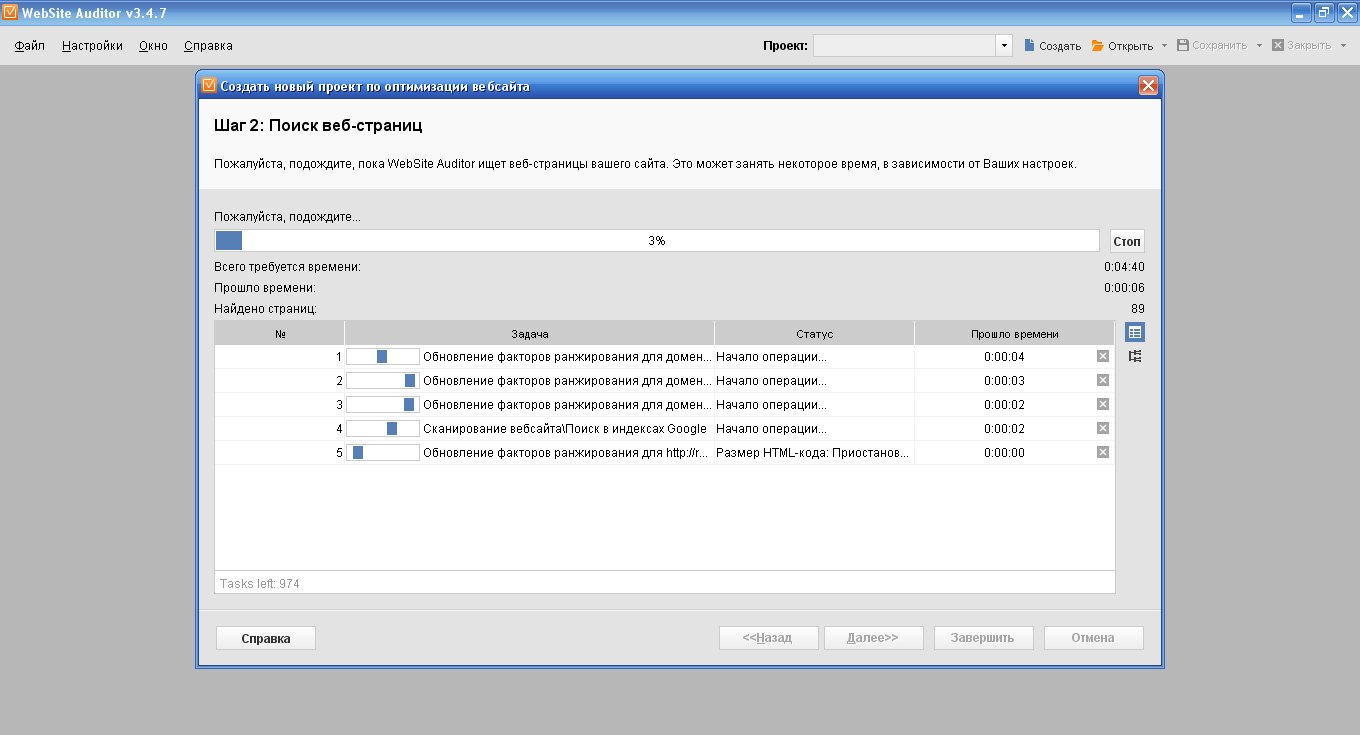Sort by the № column header
This screenshot has height=735, width=1360.
(x=280, y=334)
